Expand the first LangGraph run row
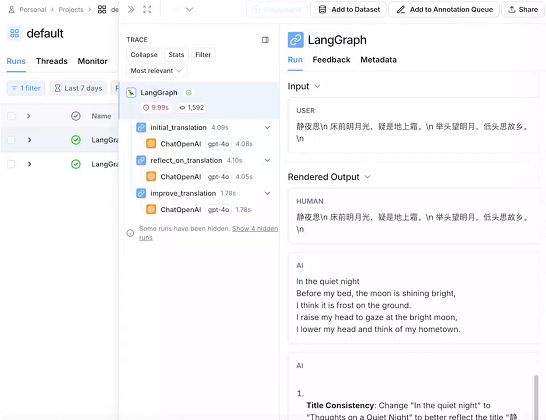The image size is (546, 420). (x=29, y=140)
